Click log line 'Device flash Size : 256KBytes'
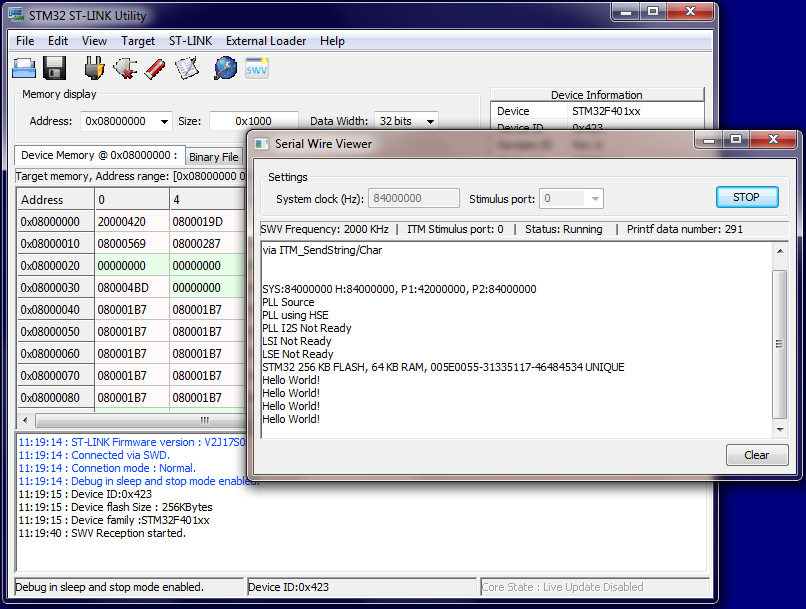806x609 pixels. pos(115,507)
